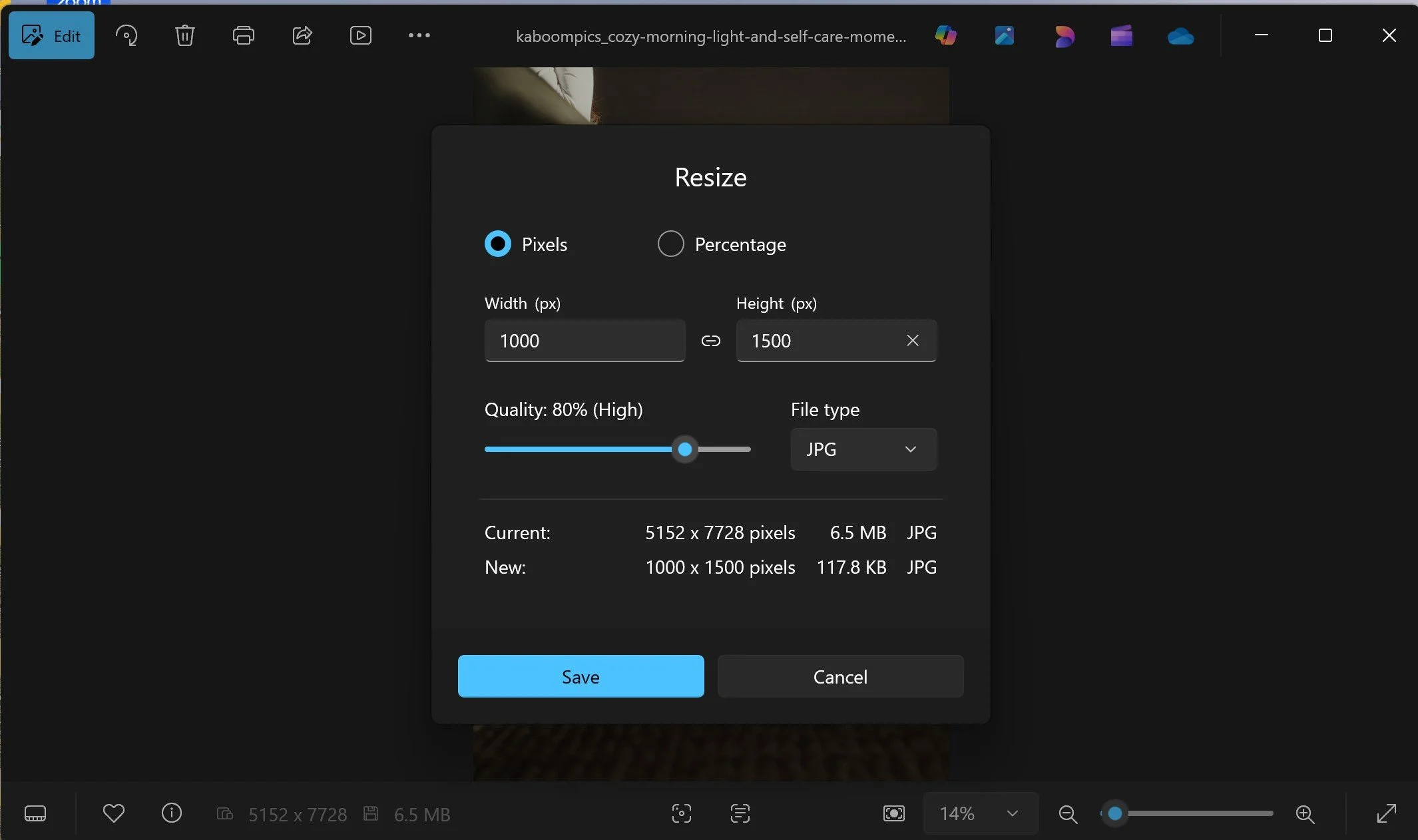Open the share icon in toolbar
The height and width of the screenshot is (840, 1418).
[302, 35]
